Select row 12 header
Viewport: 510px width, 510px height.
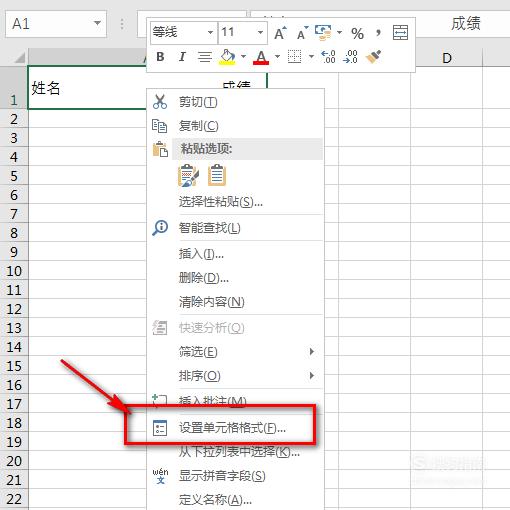click(14, 309)
